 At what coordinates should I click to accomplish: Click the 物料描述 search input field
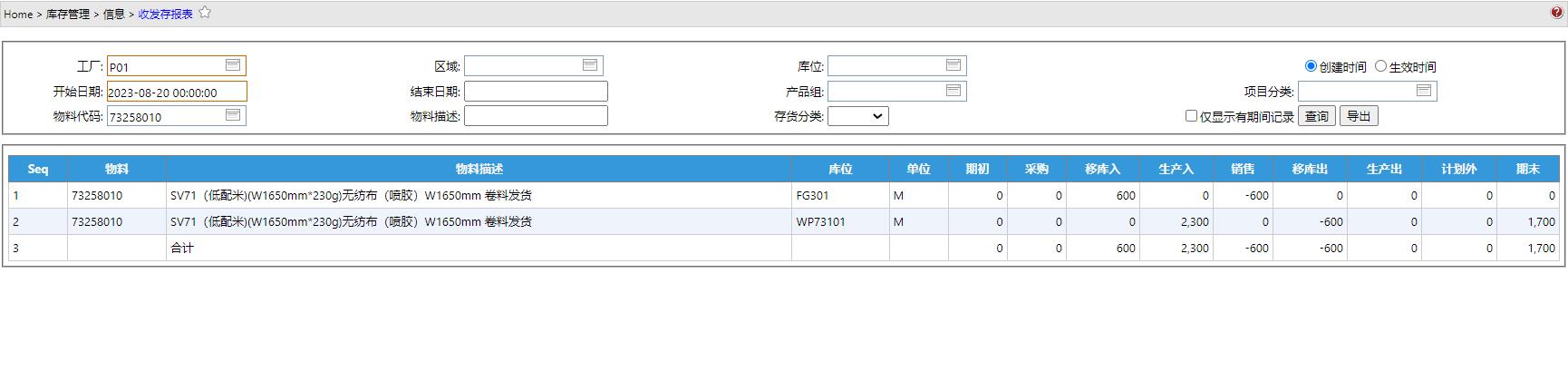tap(536, 116)
